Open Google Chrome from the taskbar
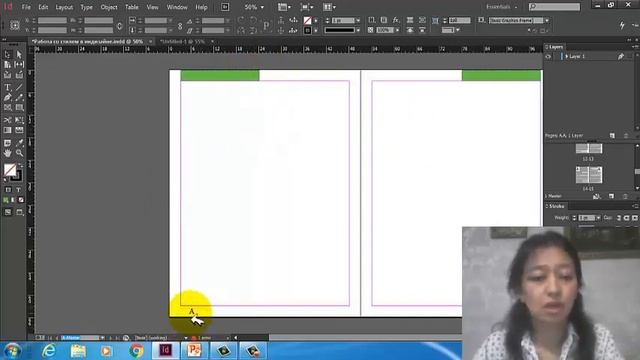The width and height of the screenshot is (640, 360). (136, 351)
